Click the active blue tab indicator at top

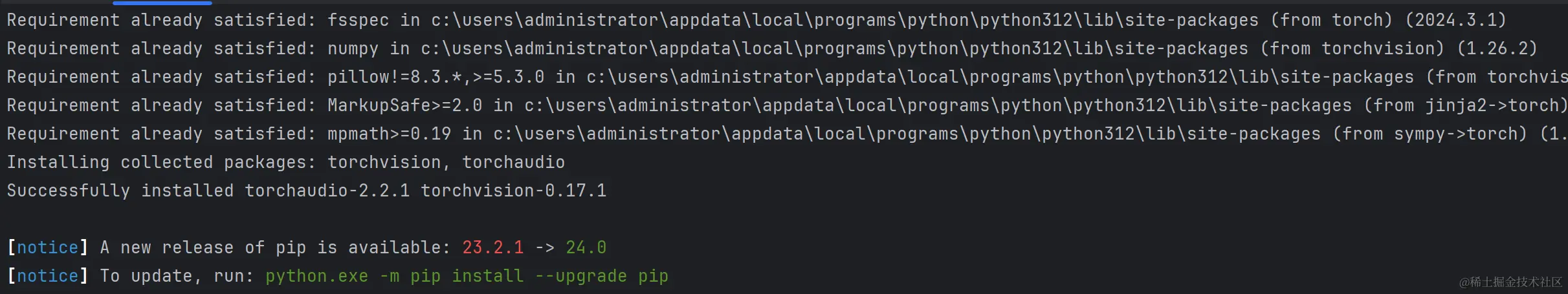click(162, 3)
